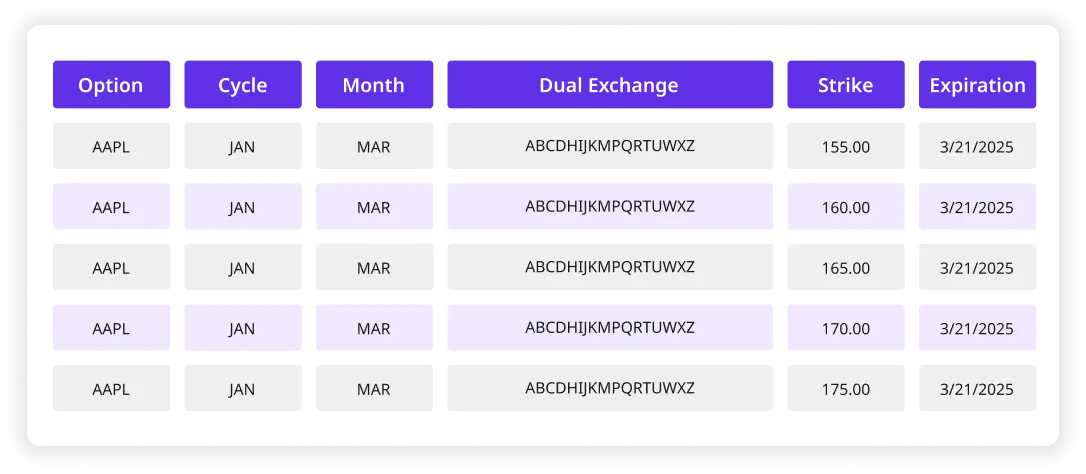Select MAR month in the 165.00 row
This screenshot has height=474, width=1086.
[375, 267]
